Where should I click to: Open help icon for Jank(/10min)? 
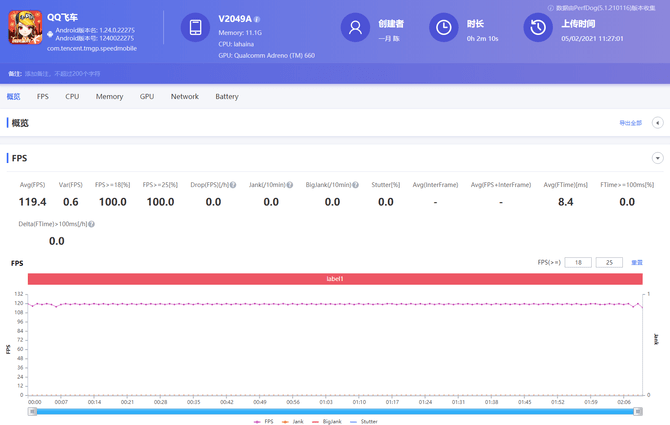click(x=290, y=185)
